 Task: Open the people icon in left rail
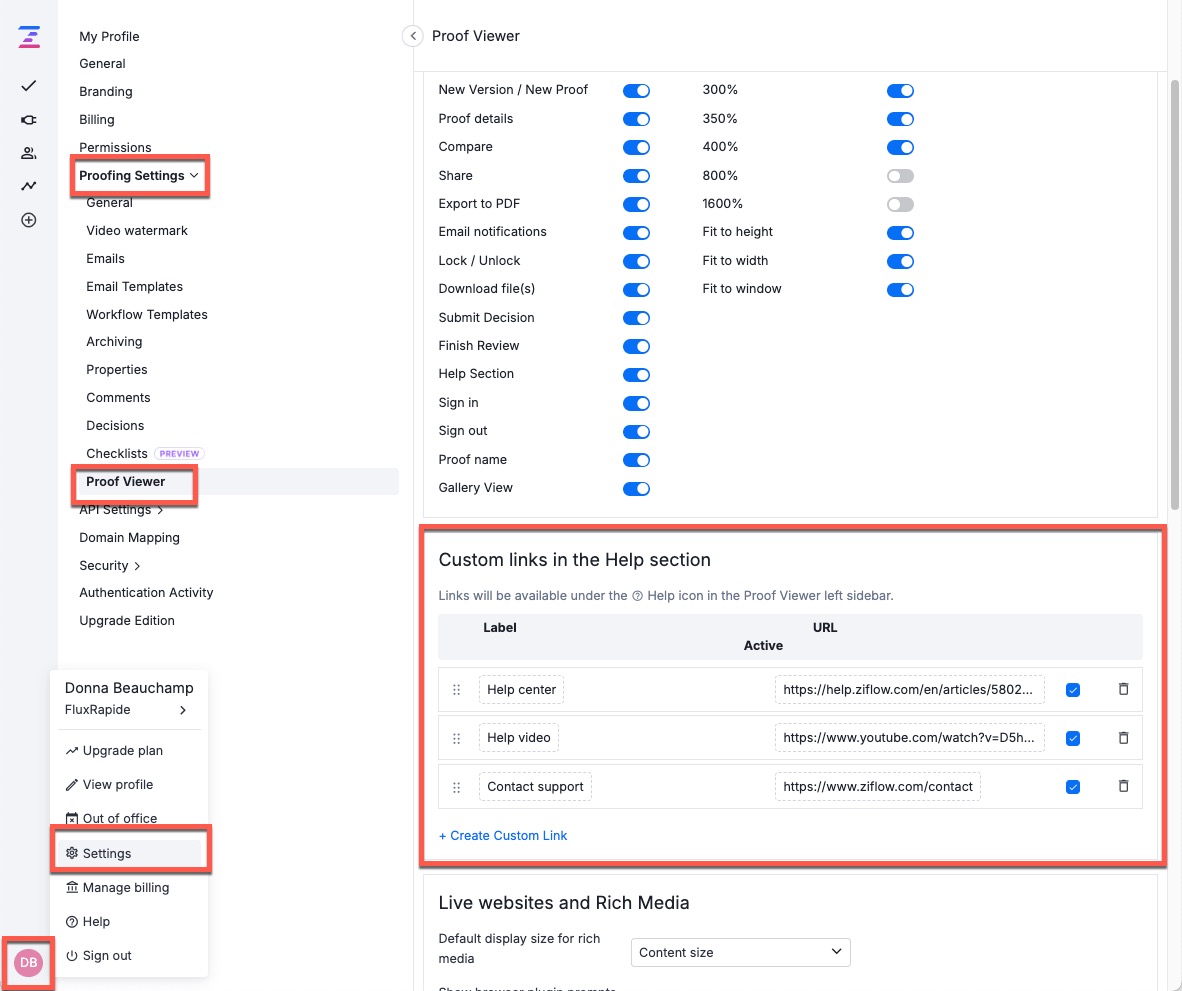pyautogui.click(x=29, y=153)
